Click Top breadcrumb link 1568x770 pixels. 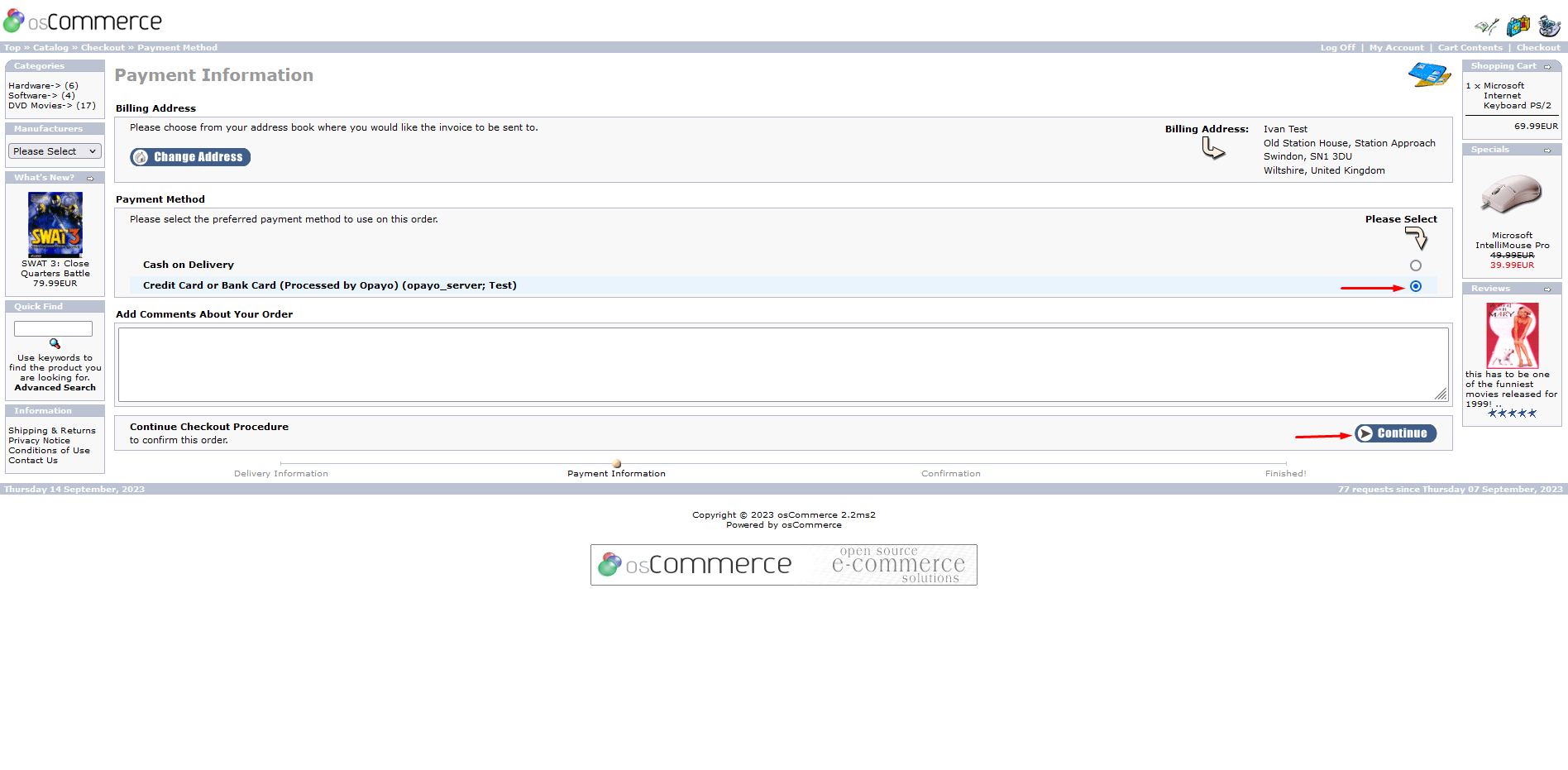12,48
